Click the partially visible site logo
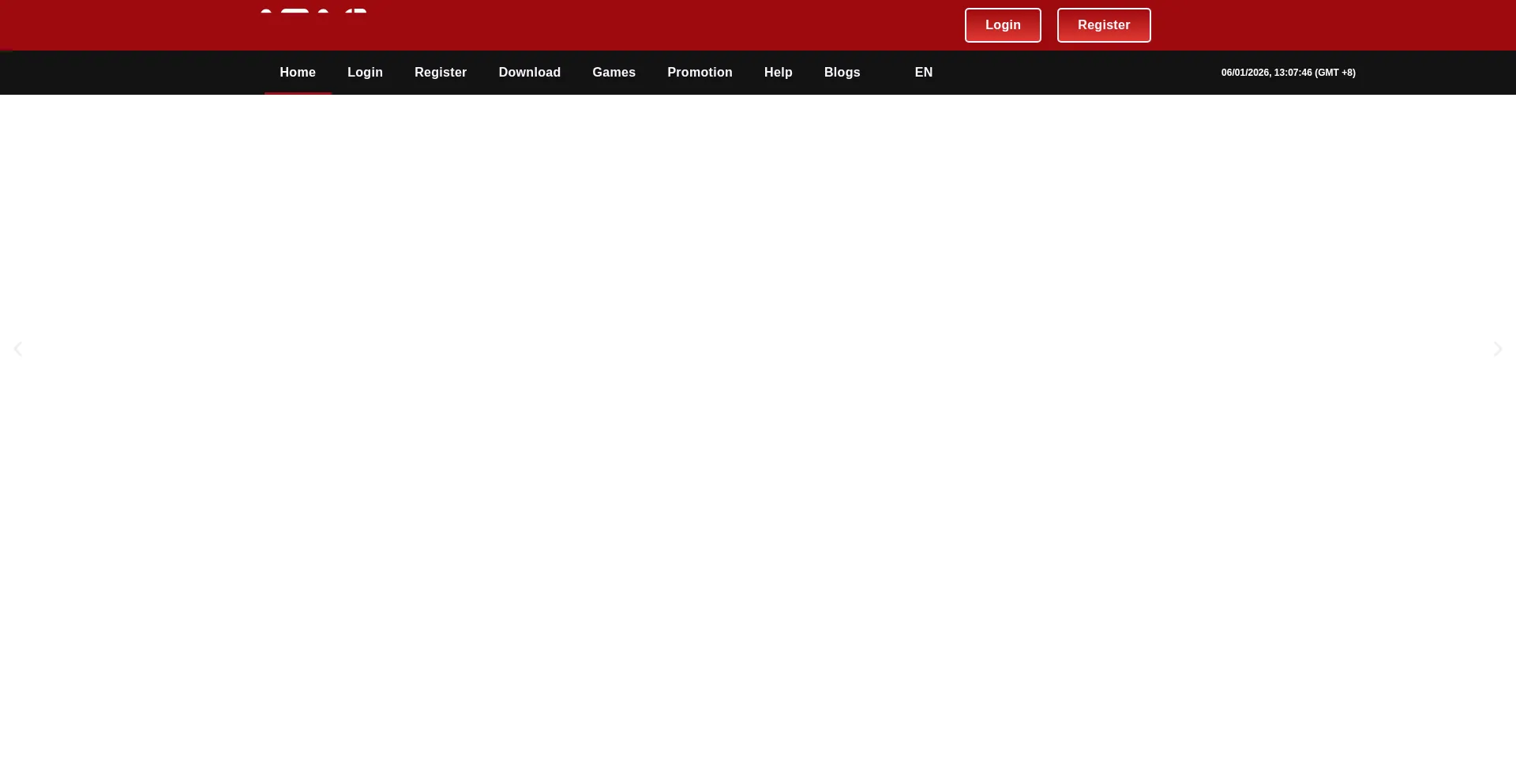Screen dimensions: 1516x784 (x=313, y=12)
